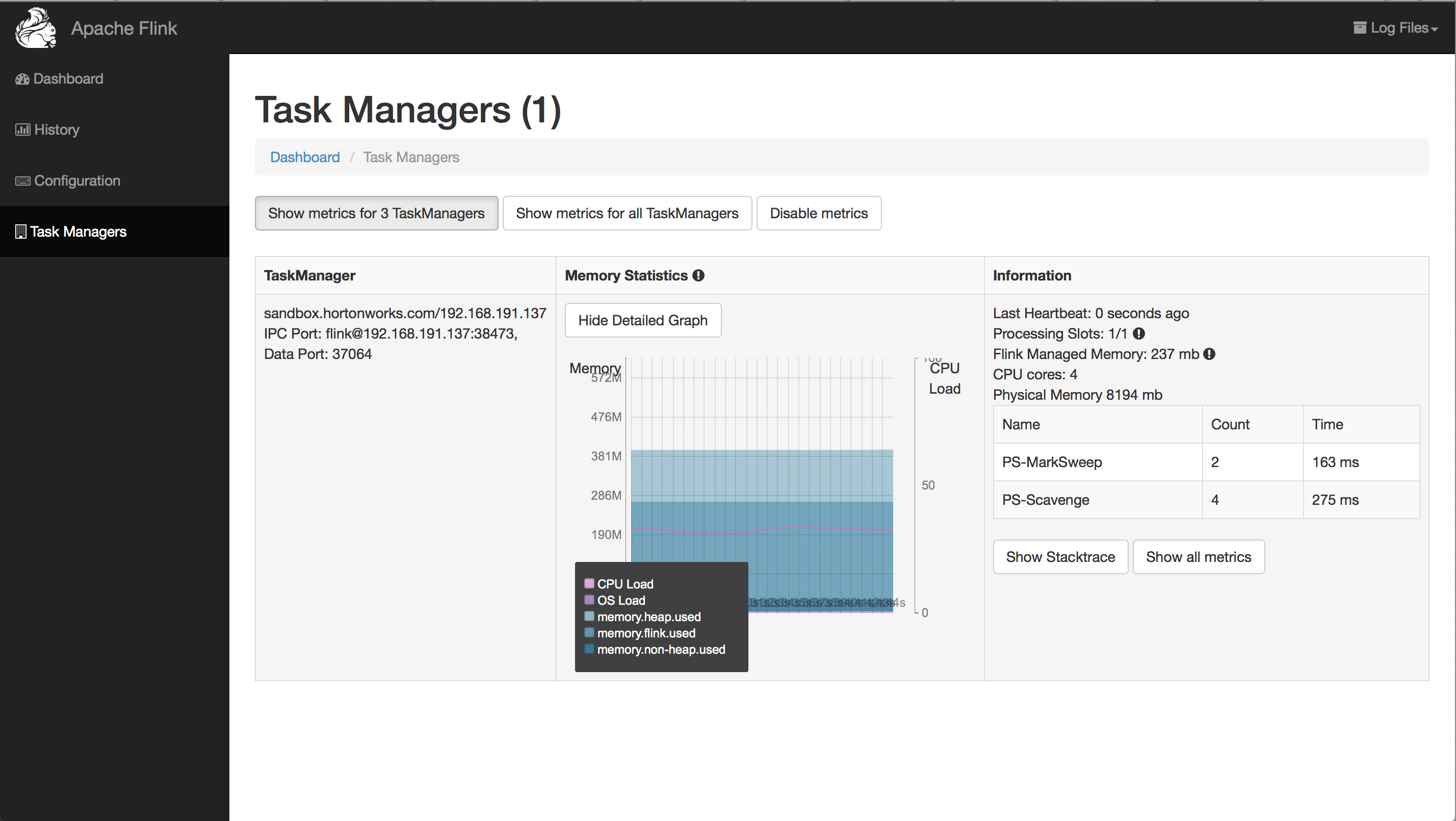The height and width of the screenshot is (821, 1456).
Task: Click info icon next to Flink Managed Memory
Action: tap(1209, 354)
